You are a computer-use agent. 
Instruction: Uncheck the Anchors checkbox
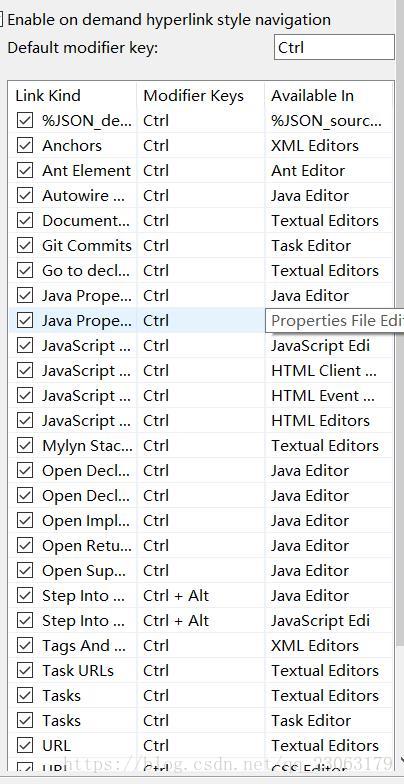coord(25,146)
